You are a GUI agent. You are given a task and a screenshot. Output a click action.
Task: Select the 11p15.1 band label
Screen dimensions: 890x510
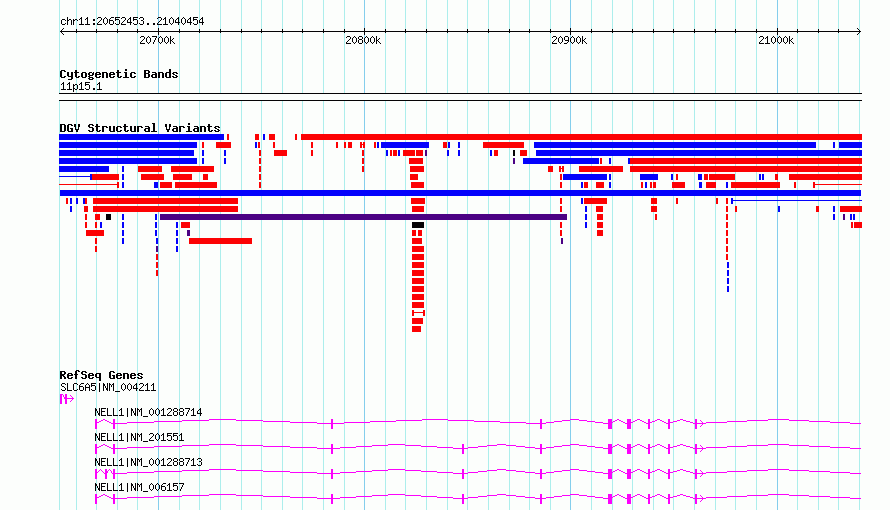(x=81, y=87)
